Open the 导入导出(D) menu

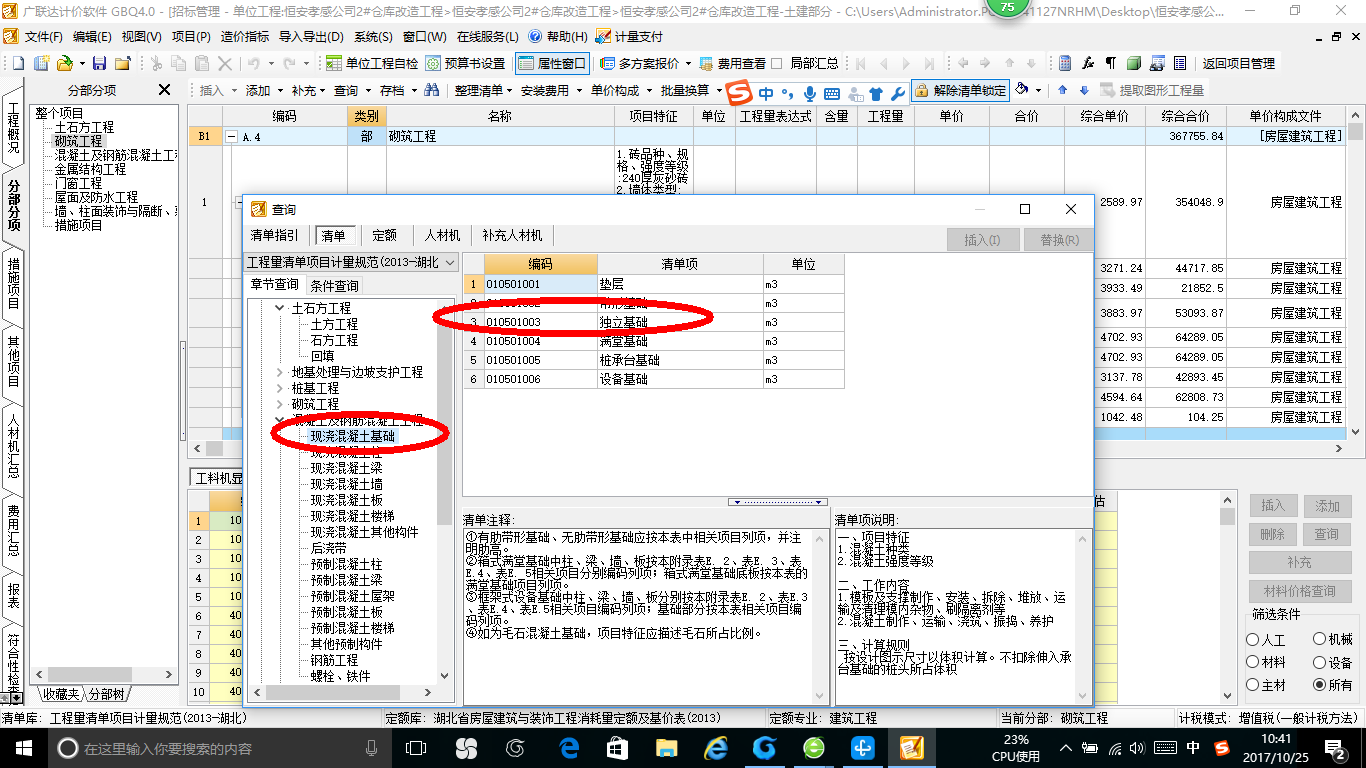pos(311,36)
